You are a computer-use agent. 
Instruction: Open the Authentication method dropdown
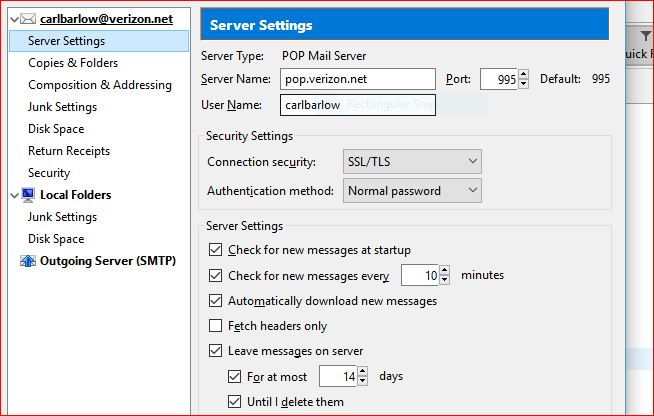tap(412, 190)
